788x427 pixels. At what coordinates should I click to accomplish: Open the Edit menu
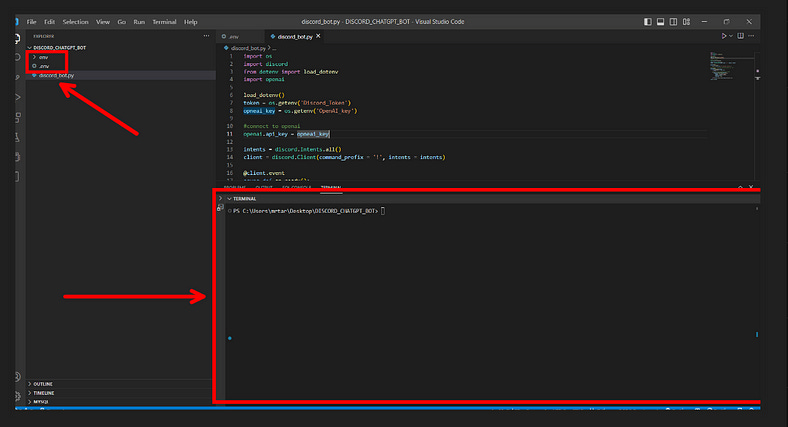(49, 22)
